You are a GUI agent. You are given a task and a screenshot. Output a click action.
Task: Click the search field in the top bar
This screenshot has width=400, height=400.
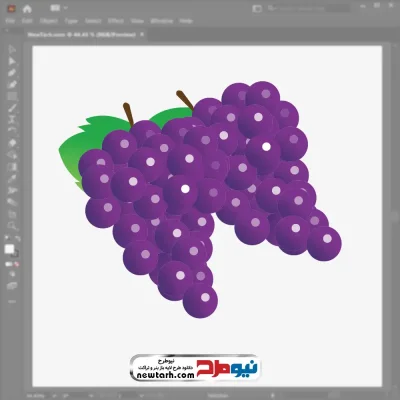tap(308, 8)
